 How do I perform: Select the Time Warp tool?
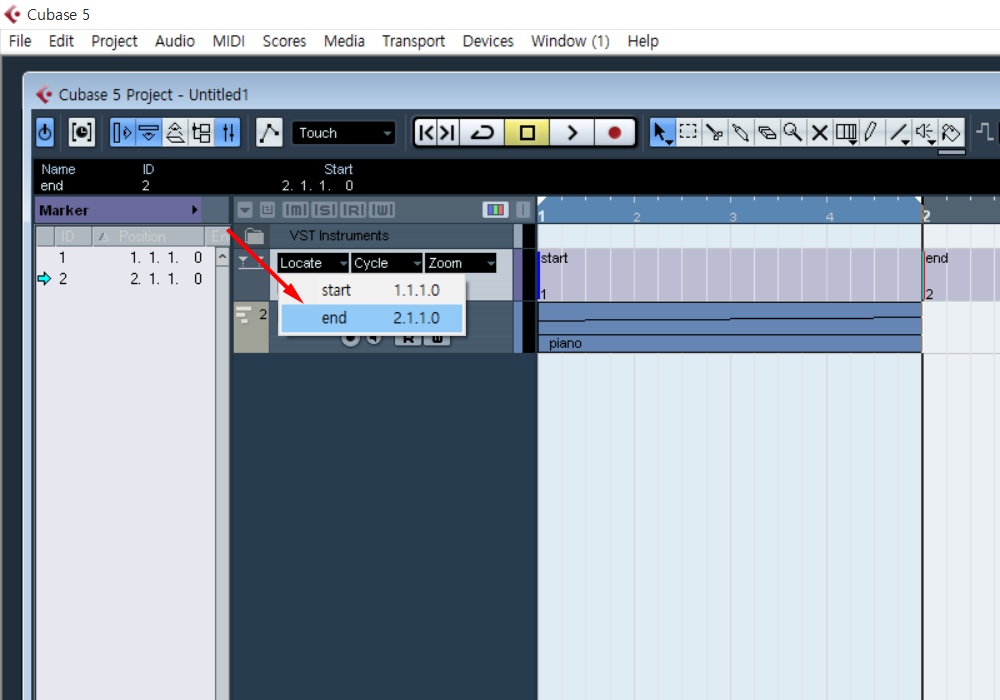[x=846, y=133]
